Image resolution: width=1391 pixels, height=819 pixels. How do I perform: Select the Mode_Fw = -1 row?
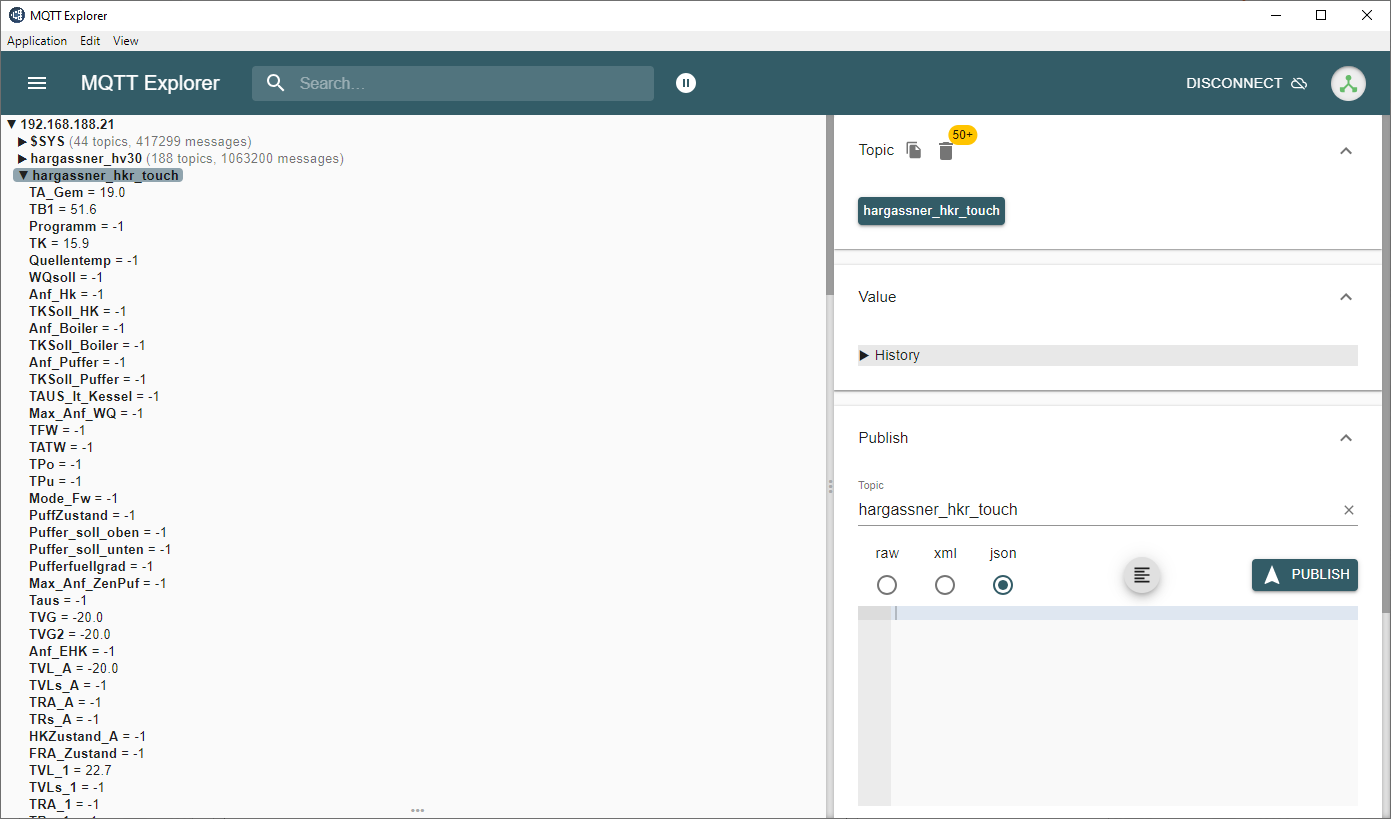(73, 498)
